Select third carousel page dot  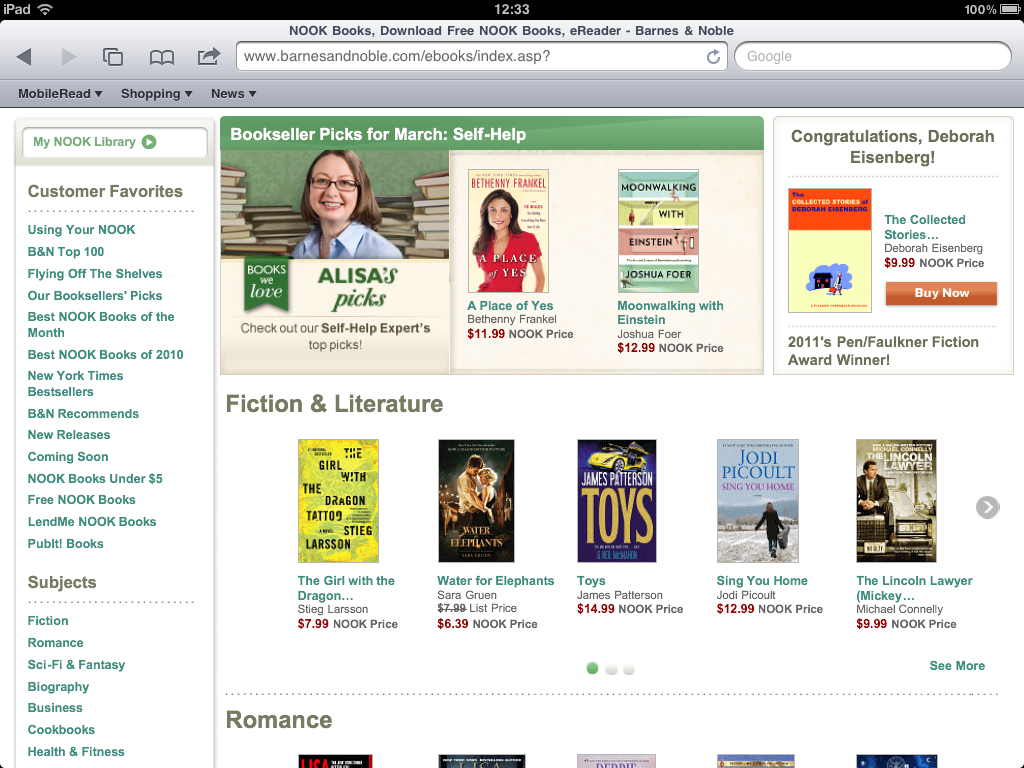pos(629,669)
